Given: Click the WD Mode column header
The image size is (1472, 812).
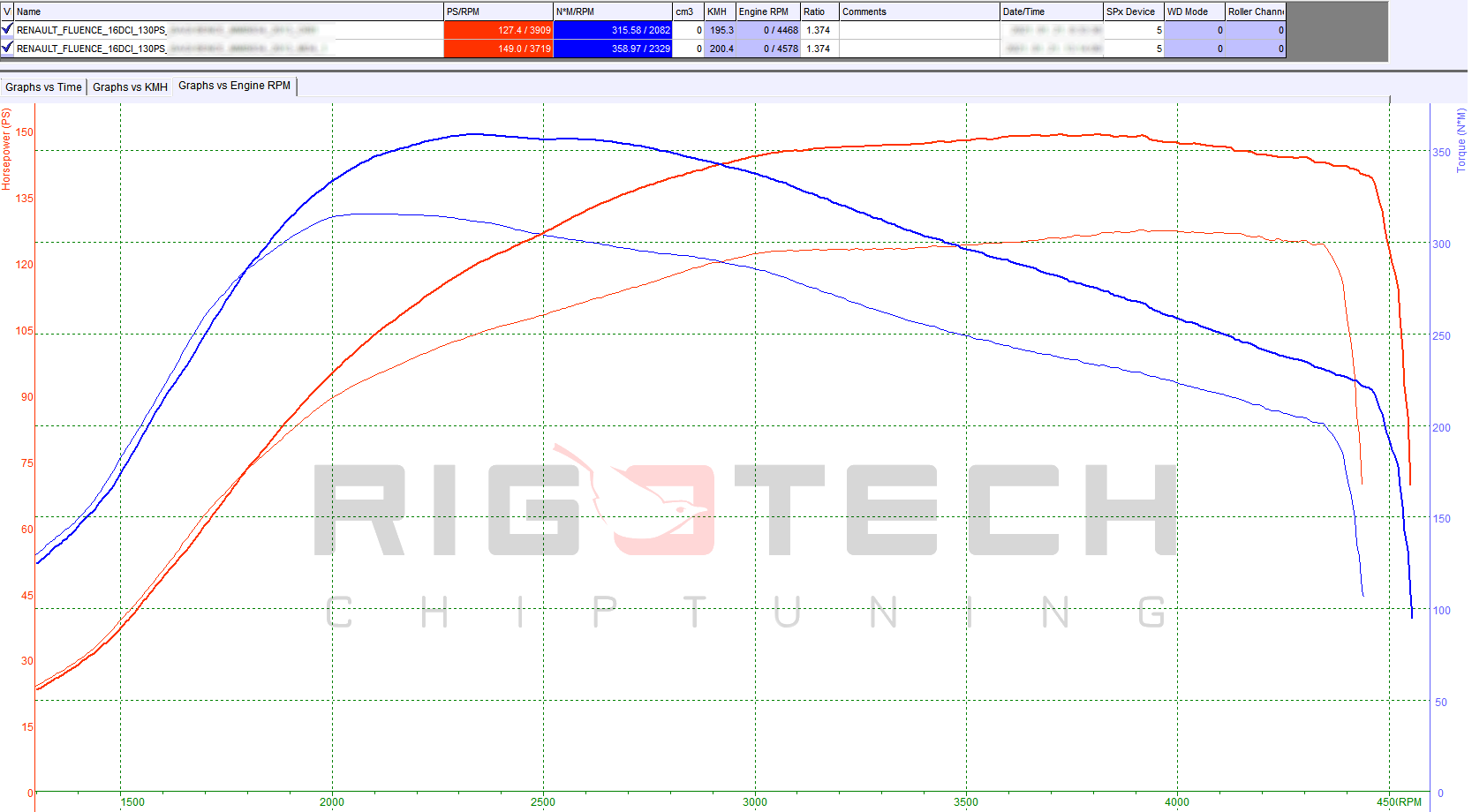Looking at the screenshot, I should 1195,11.
